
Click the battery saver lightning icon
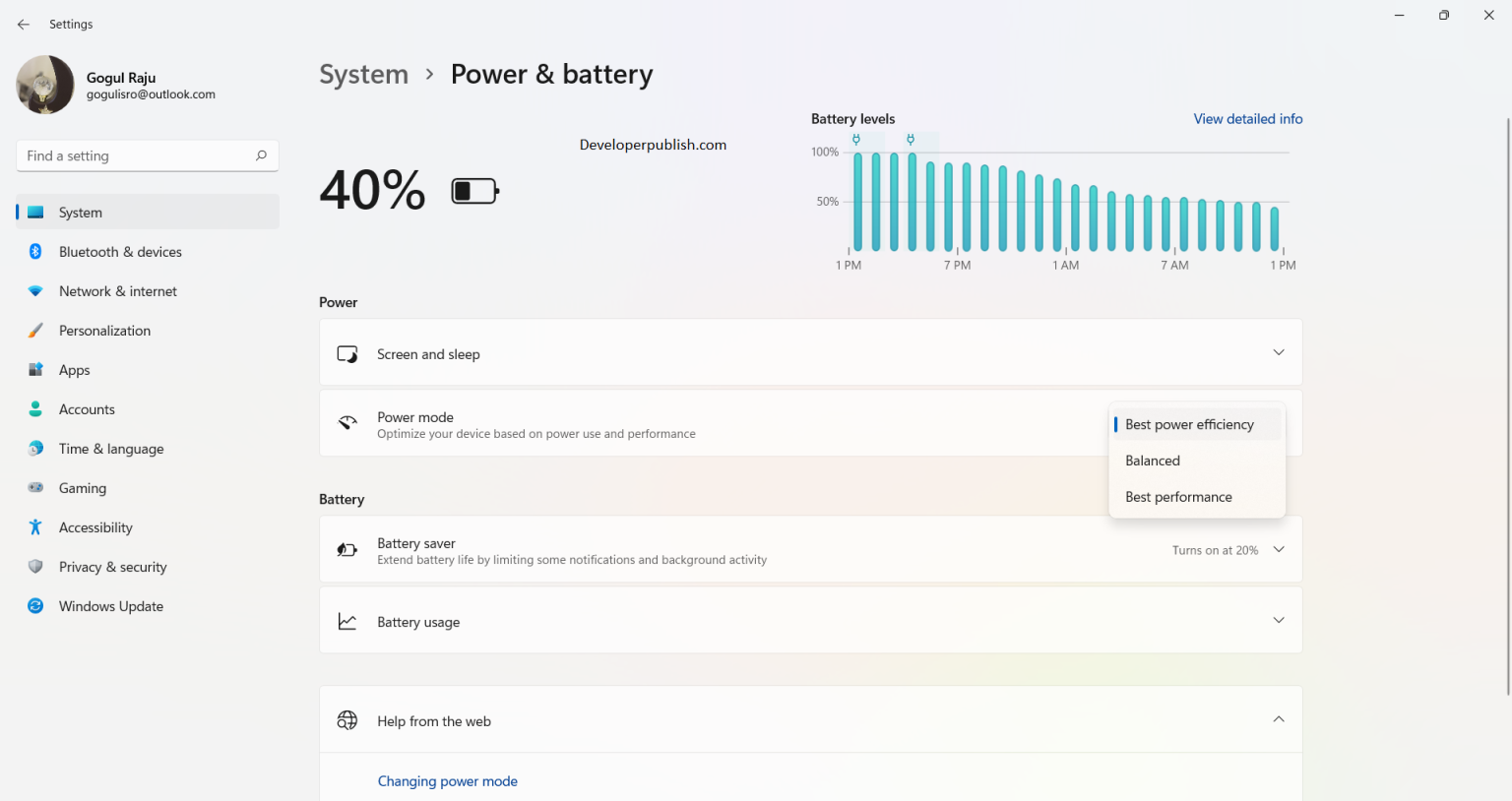346,548
